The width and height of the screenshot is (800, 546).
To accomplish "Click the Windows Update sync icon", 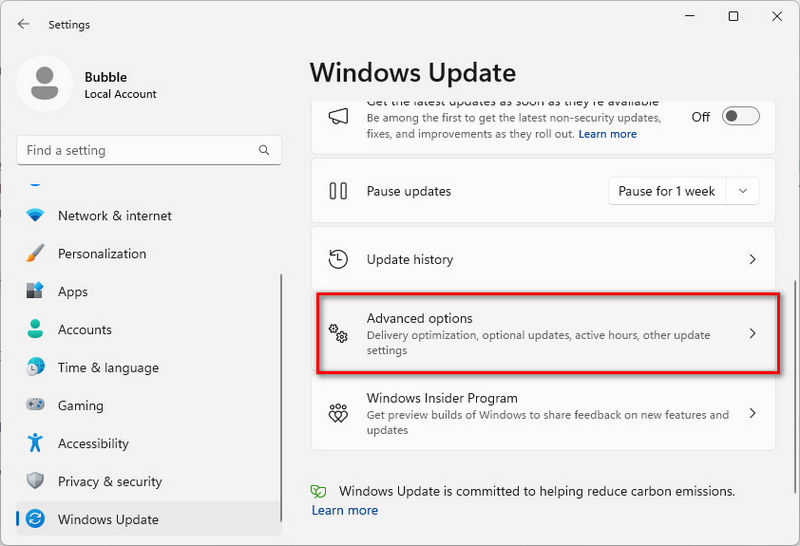I will [x=35, y=519].
